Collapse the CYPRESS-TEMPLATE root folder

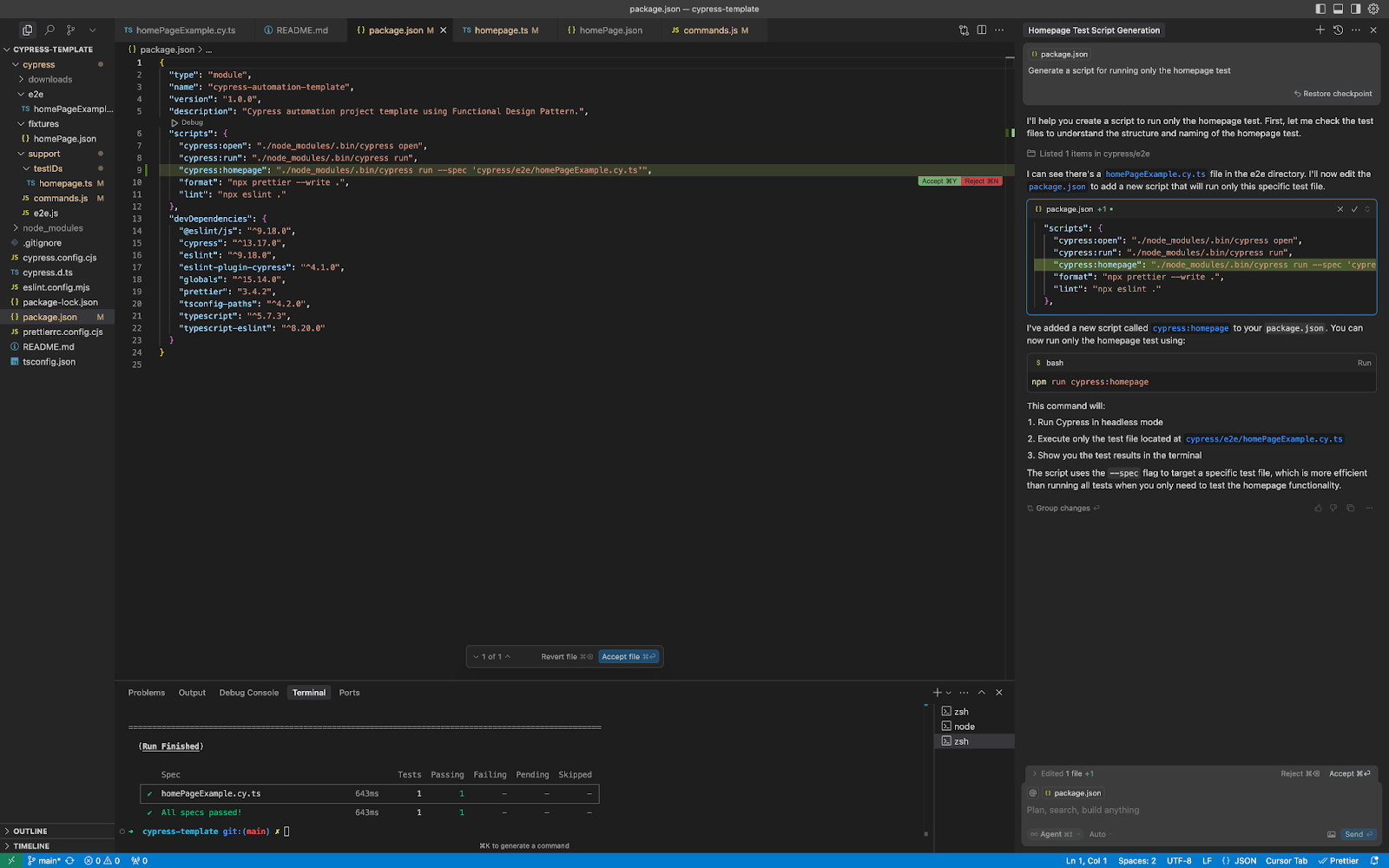[x=7, y=49]
